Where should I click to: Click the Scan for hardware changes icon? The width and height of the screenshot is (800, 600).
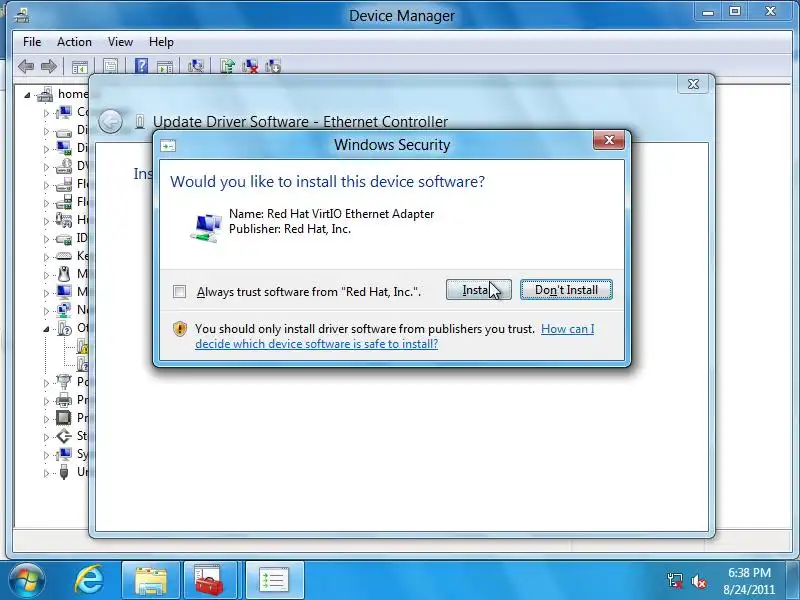195,66
